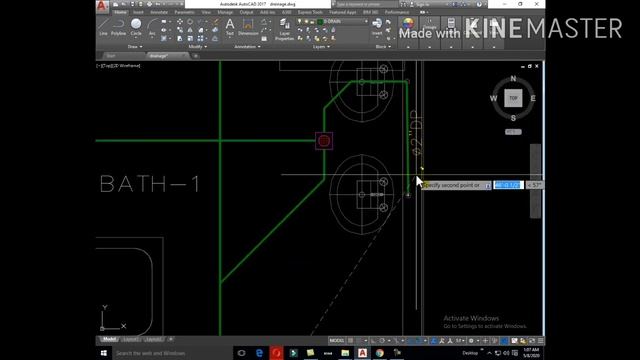Screen dimensions: 640x360
Task: Click the Insert block tool
Action: point(377,27)
